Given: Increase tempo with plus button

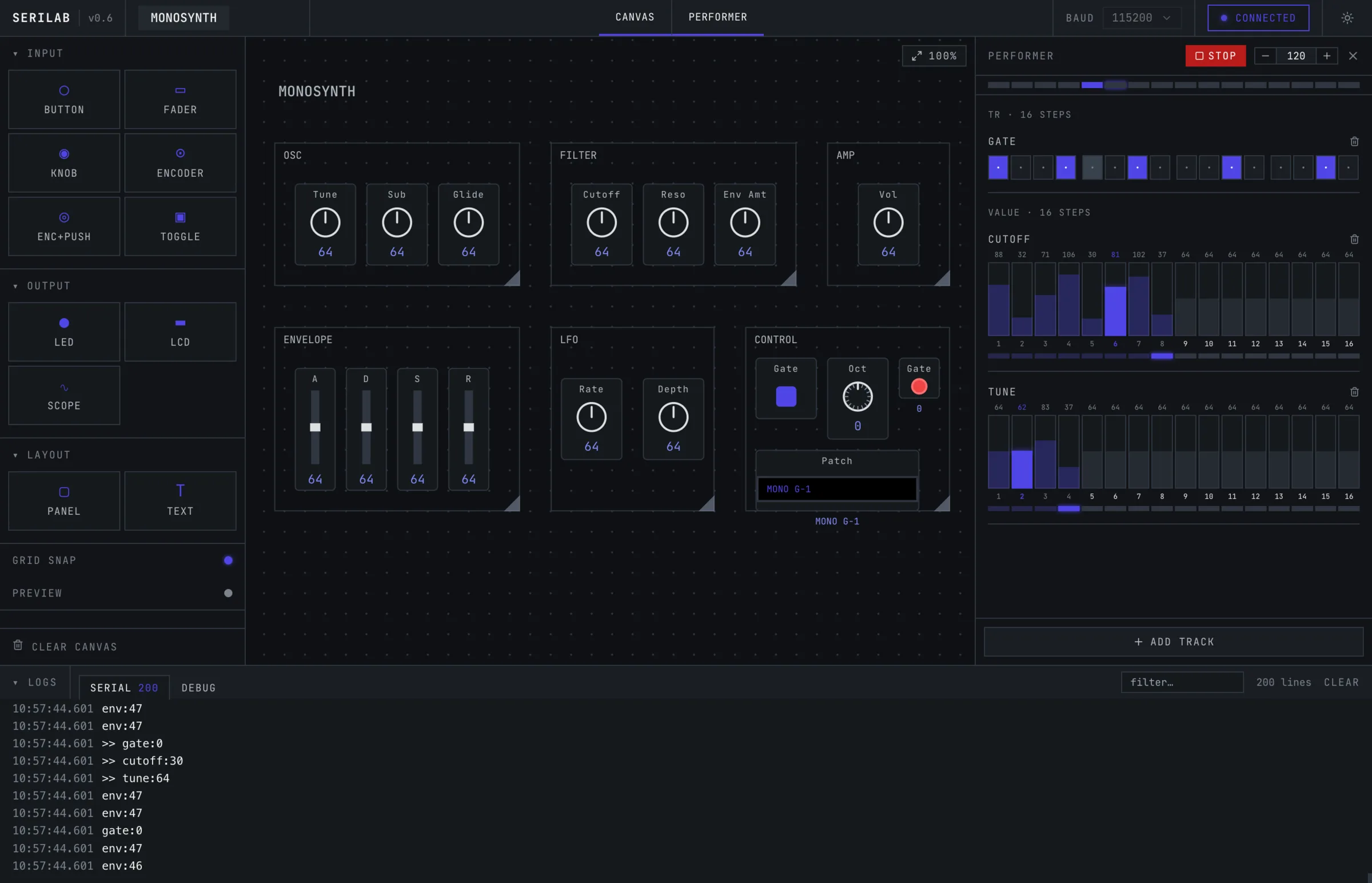Looking at the screenshot, I should [x=1326, y=55].
